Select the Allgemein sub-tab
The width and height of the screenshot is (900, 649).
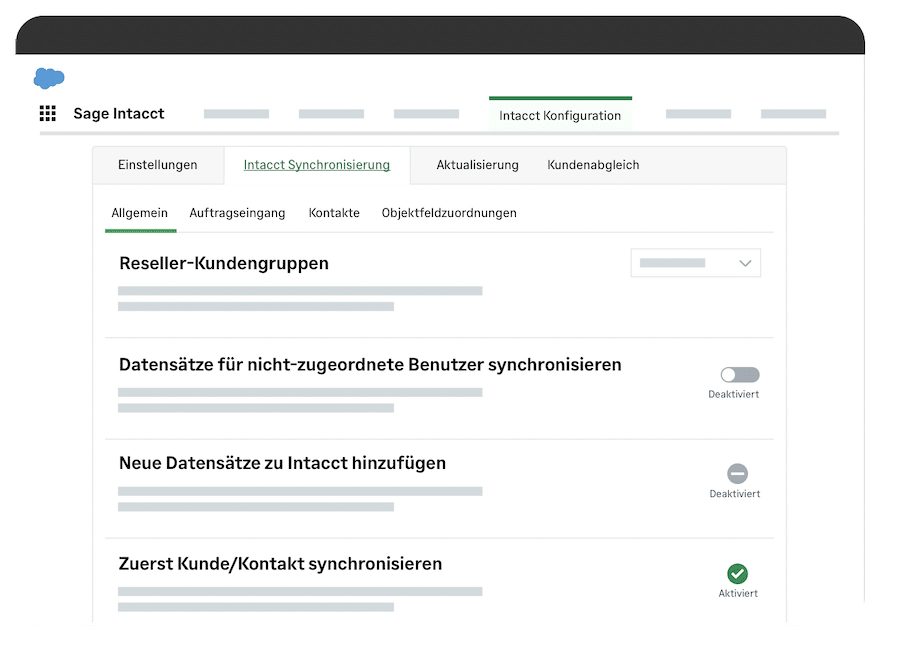tap(140, 213)
